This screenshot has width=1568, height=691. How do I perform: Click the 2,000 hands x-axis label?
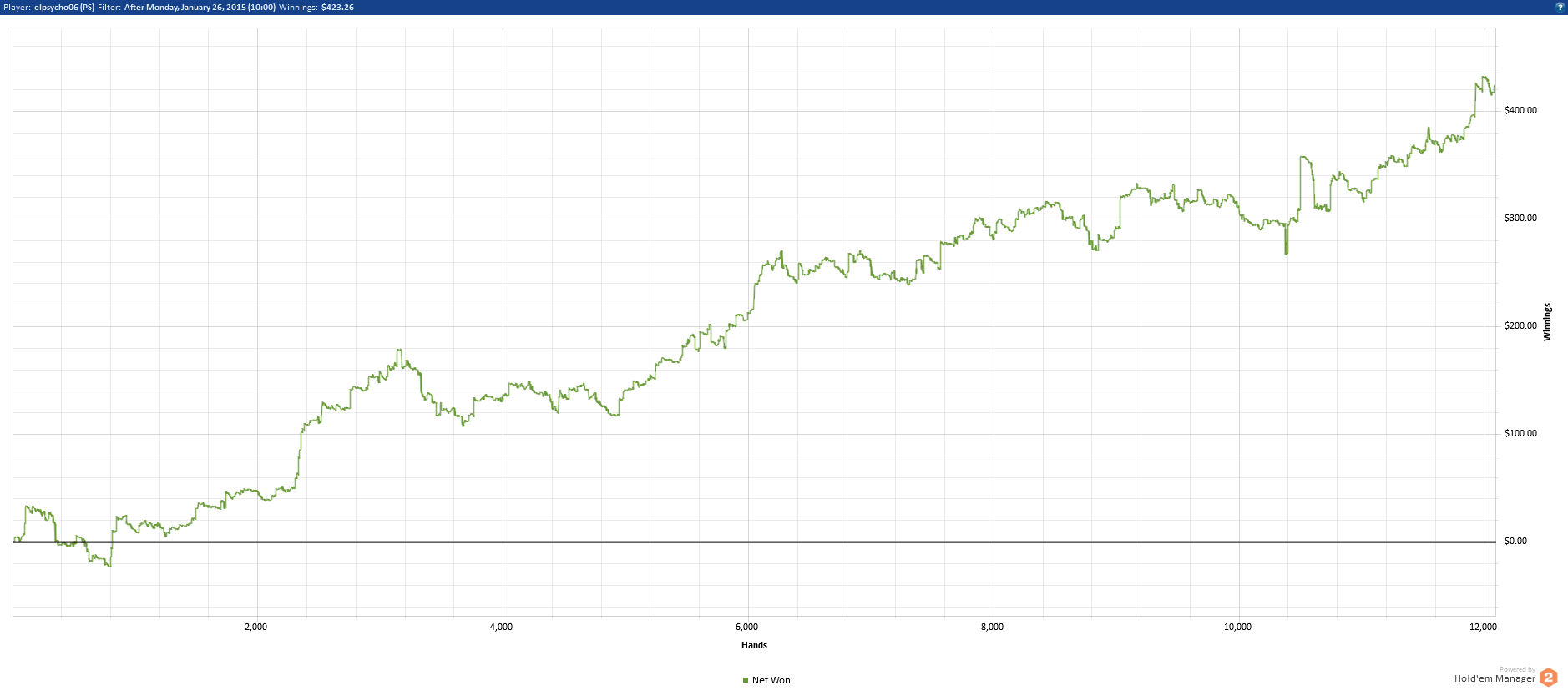tap(255, 627)
